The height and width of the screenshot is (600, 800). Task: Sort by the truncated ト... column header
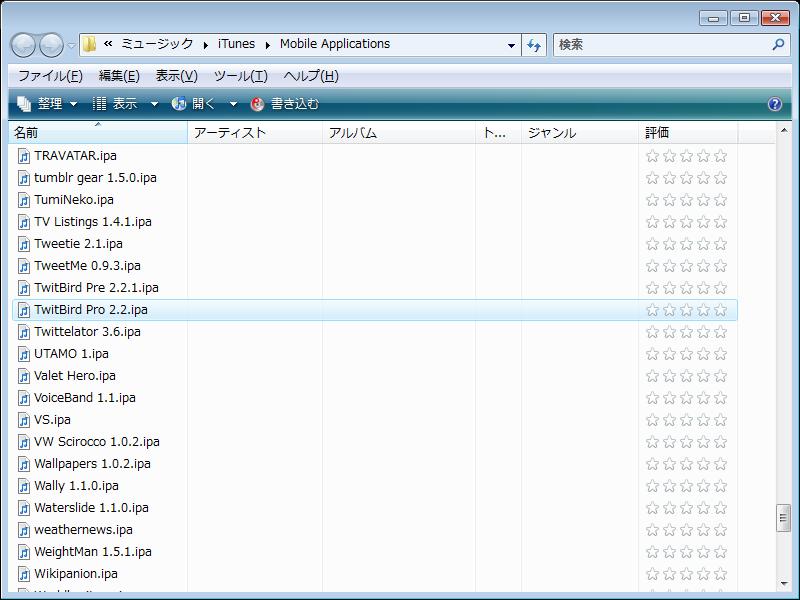tap(498, 133)
